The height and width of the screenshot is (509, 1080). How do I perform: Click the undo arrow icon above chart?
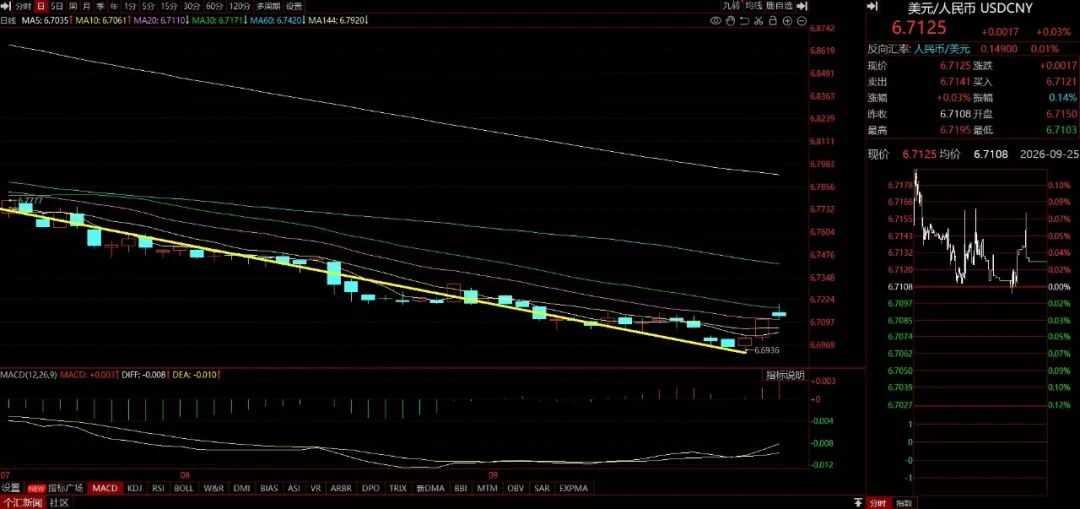click(x=745, y=21)
